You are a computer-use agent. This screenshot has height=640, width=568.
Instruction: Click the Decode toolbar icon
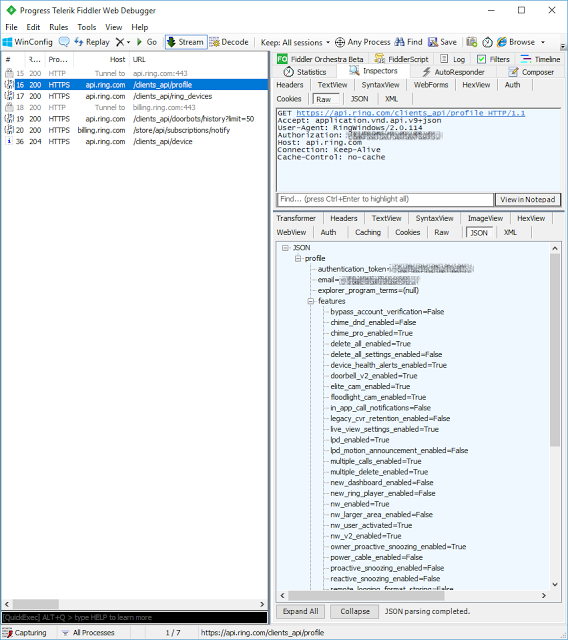pyautogui.click(x=214, y=42)
